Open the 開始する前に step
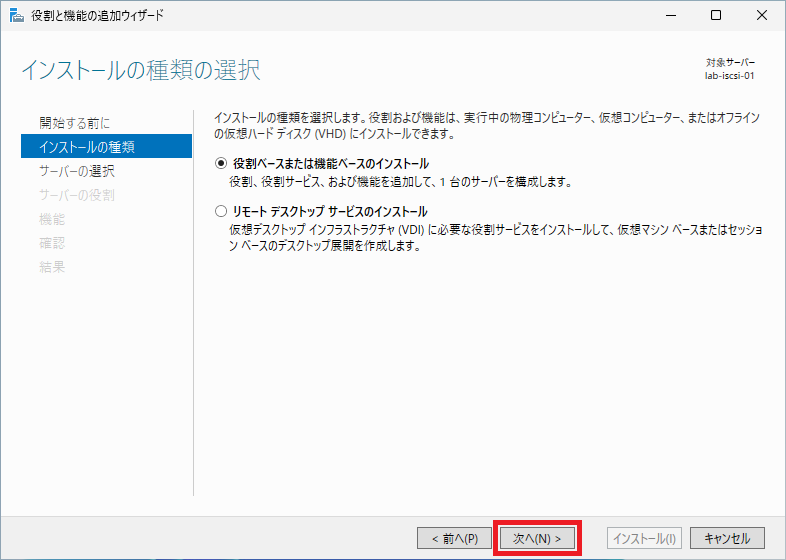 tap(75, 123)
